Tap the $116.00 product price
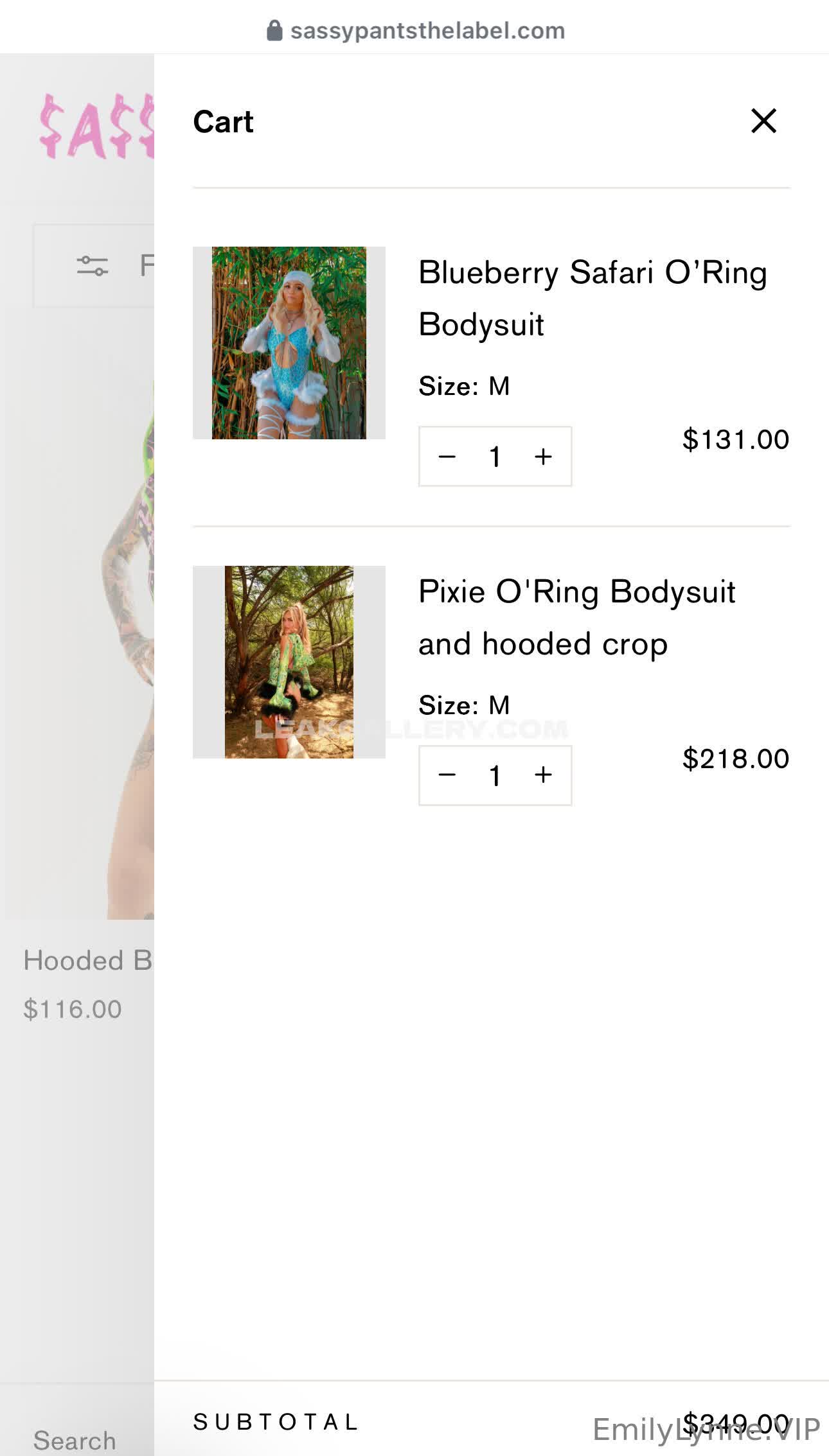 tap(73, 1009)
